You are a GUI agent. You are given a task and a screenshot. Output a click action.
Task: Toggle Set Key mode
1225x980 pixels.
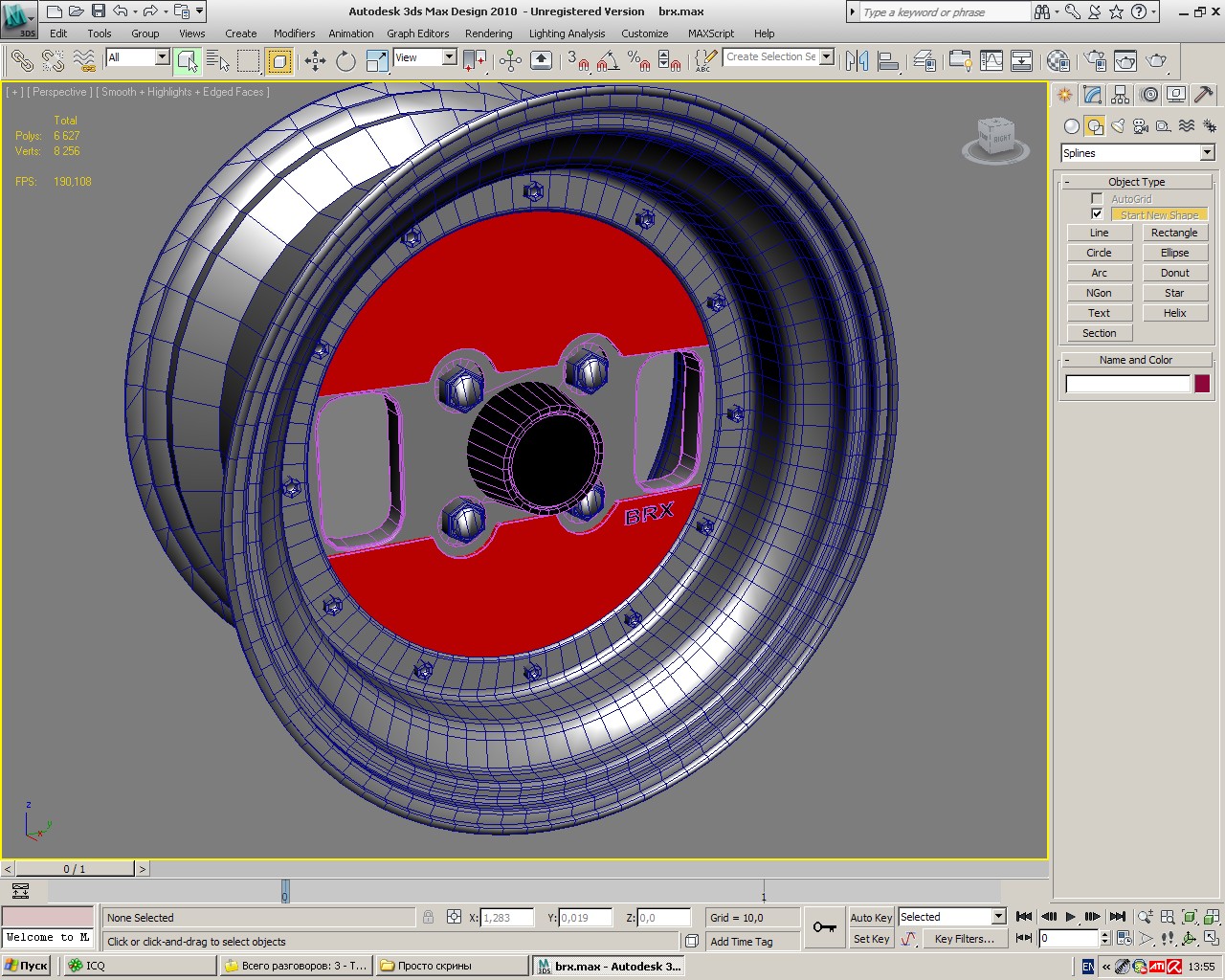[x=871, y=939]
